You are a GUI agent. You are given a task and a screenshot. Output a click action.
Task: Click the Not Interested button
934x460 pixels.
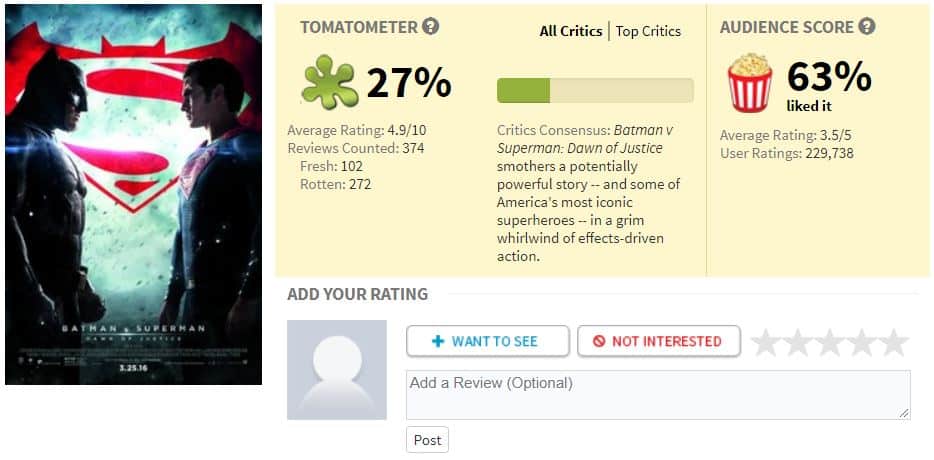pyautogui.click(x=659, y=341)
